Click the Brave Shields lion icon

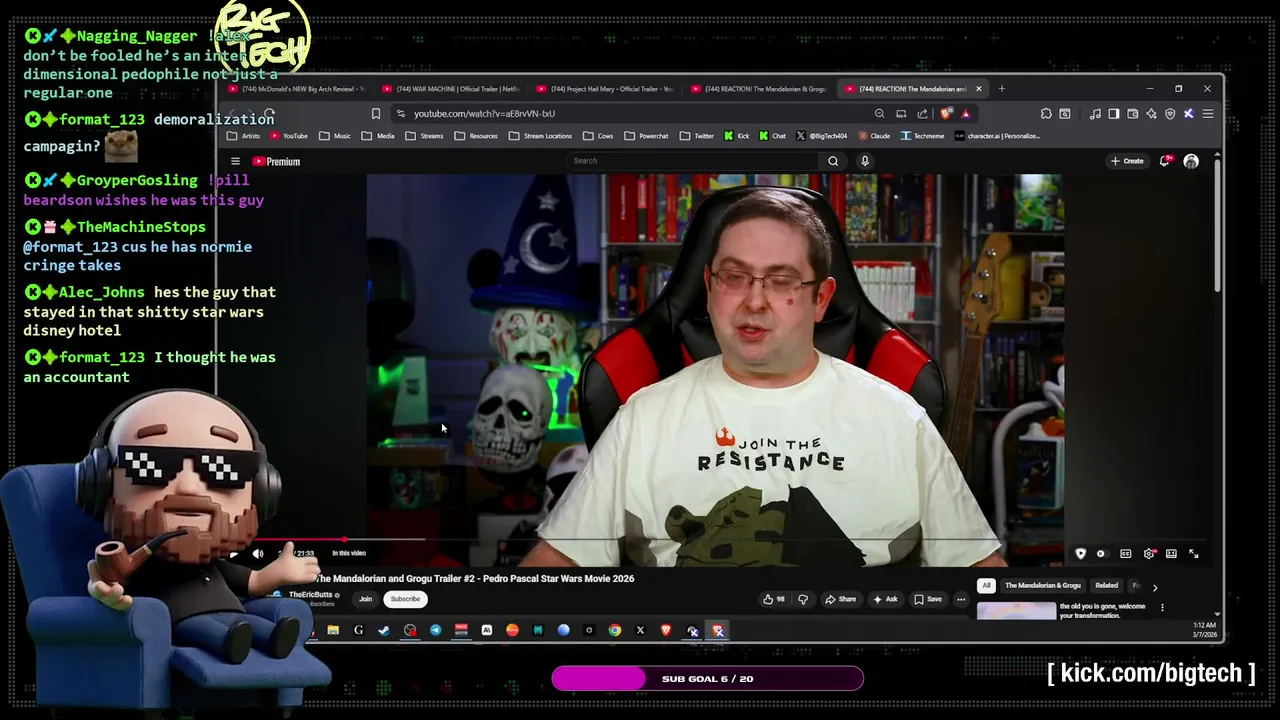coord(946,114)
